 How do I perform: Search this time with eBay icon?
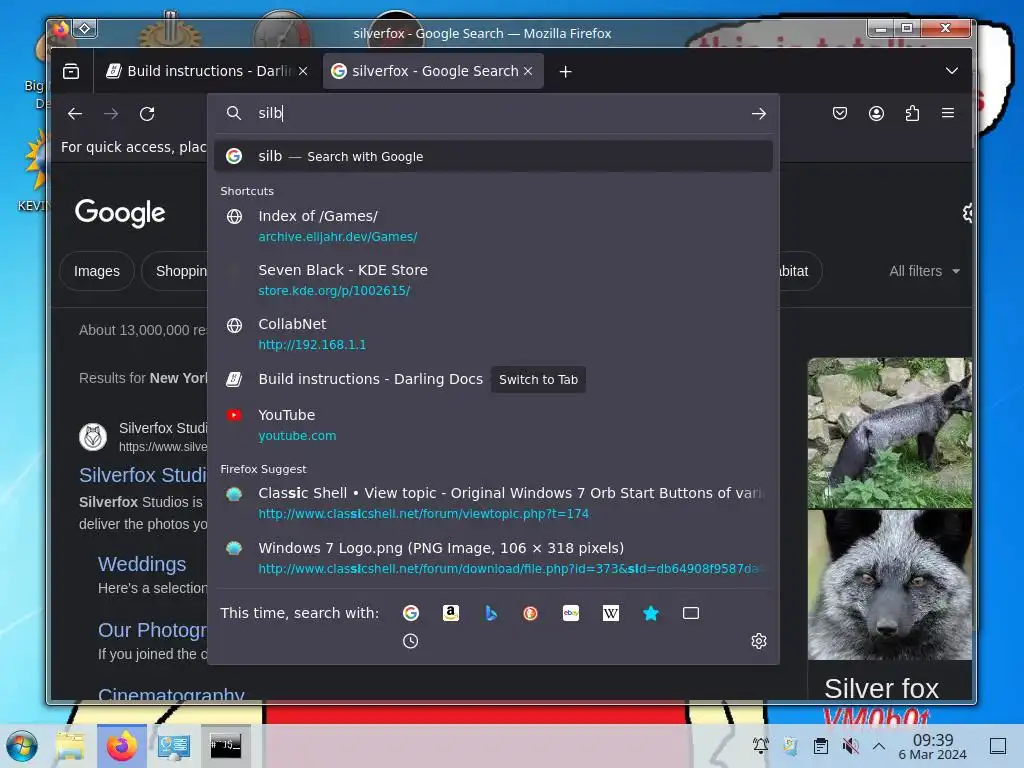pos(571,613)
